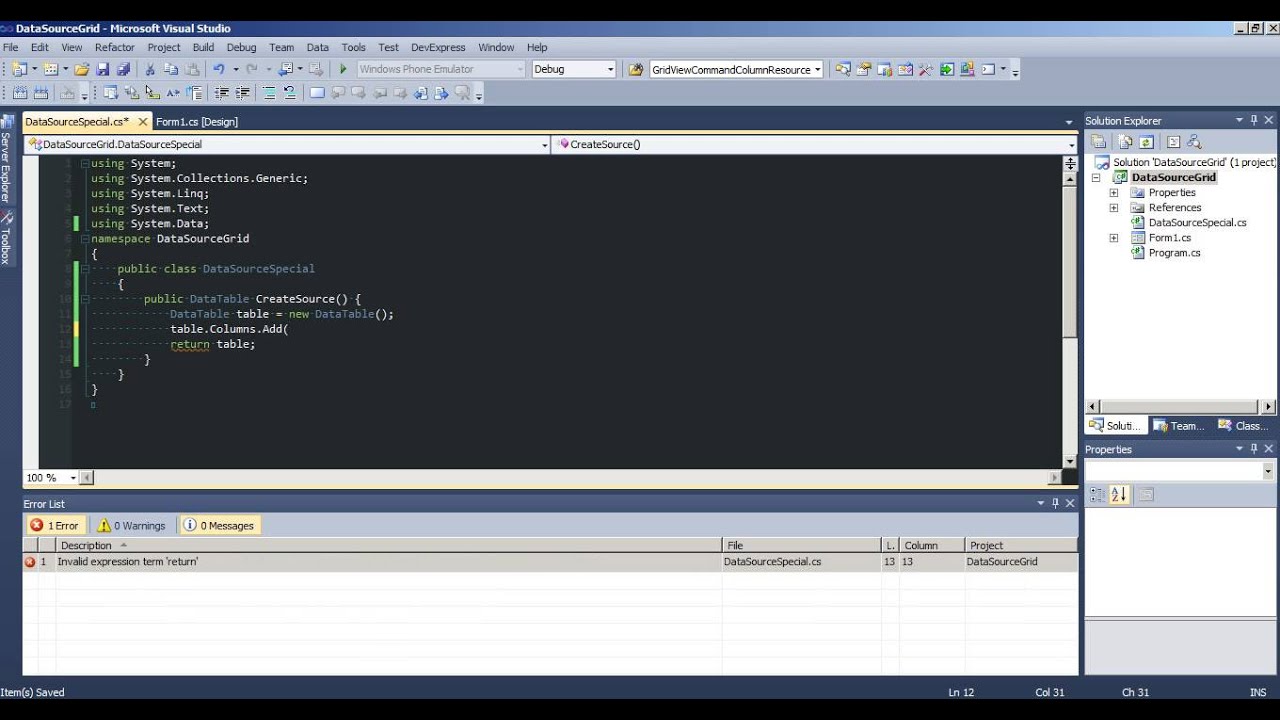Click the Properties Categorized view icon

1097,494
